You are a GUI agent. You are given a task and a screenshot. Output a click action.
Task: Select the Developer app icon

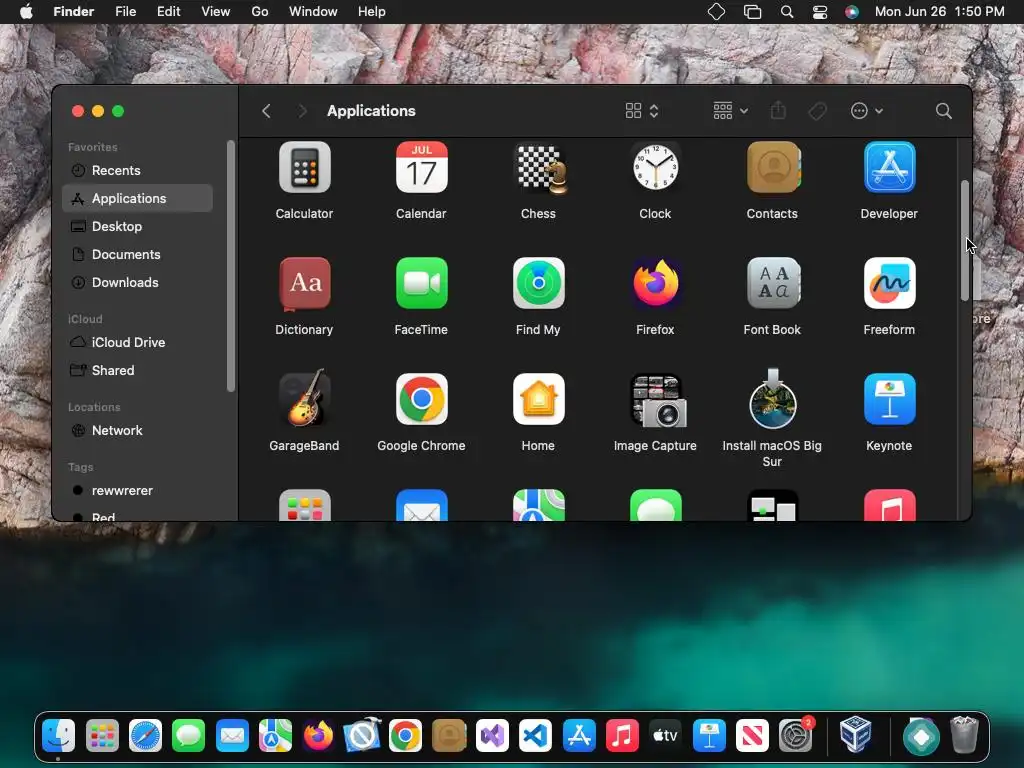(x=889, y=168)
